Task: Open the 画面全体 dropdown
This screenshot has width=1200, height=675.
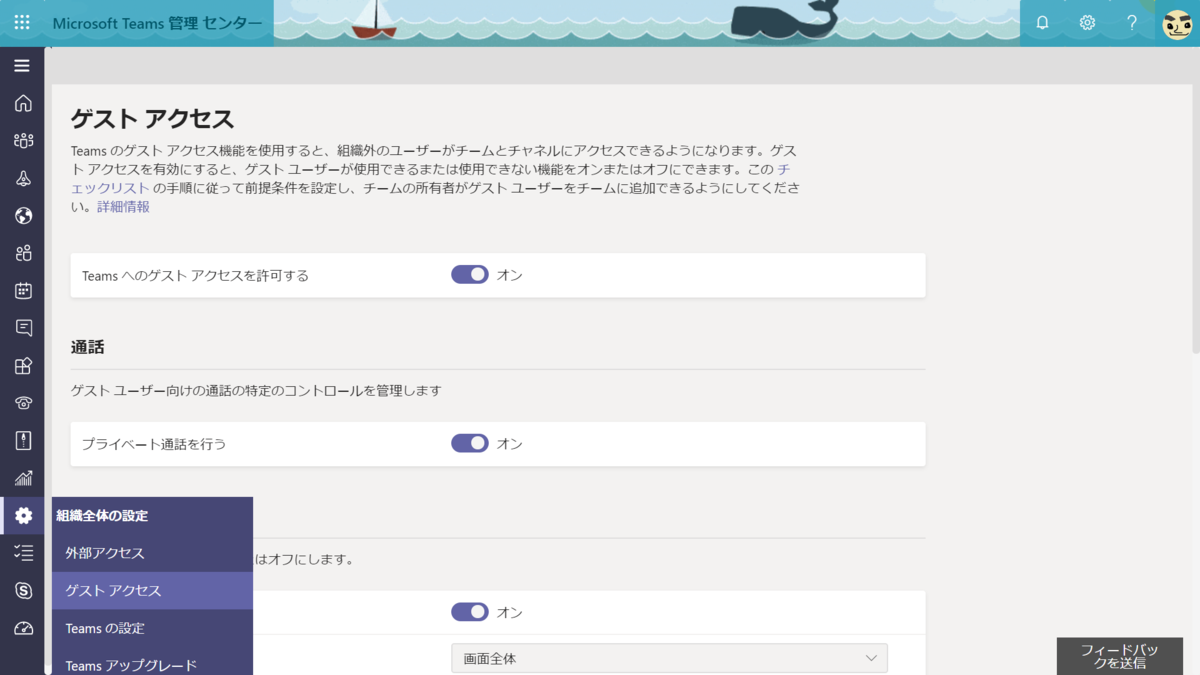Action: click(669, 658)
